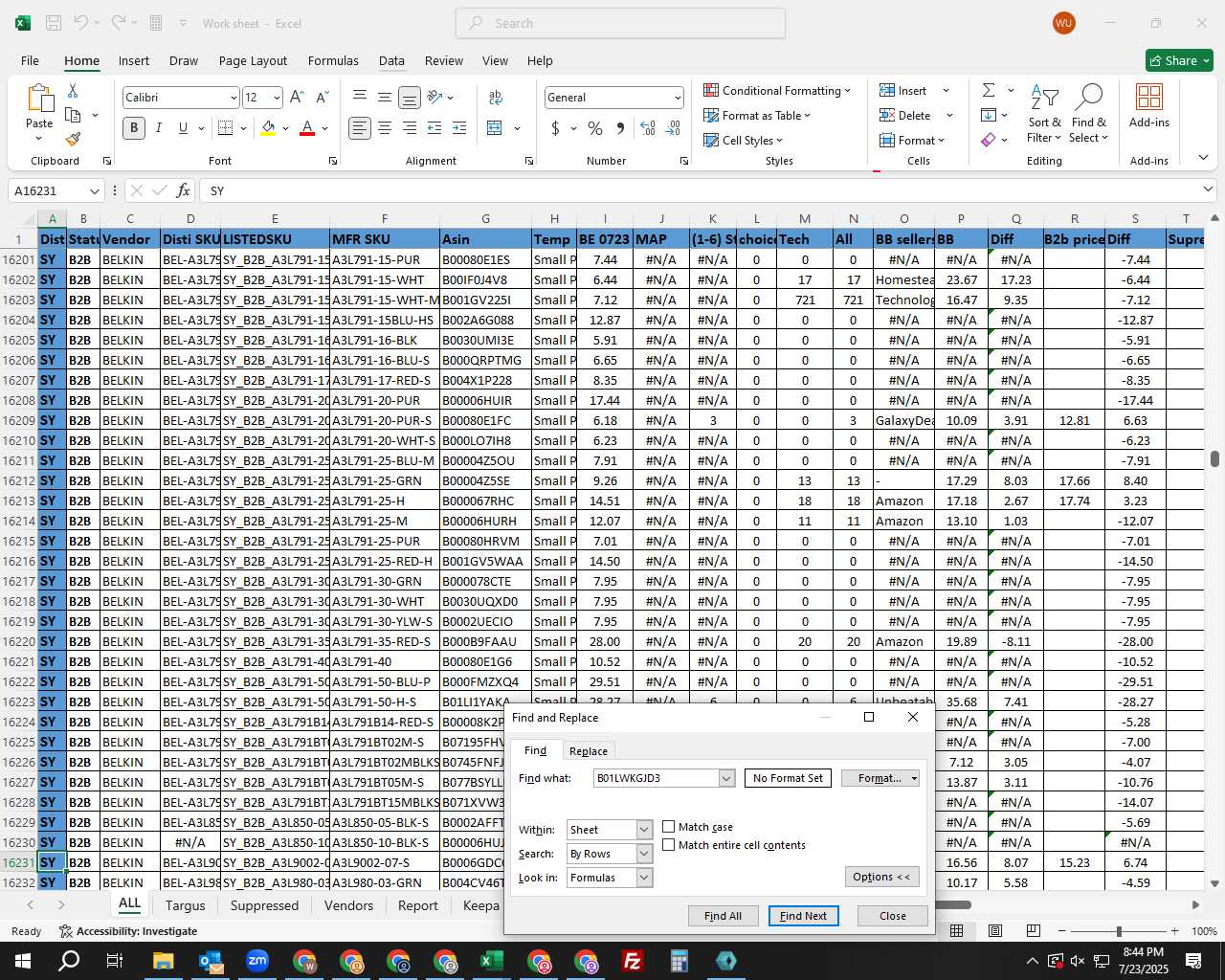Apply Accounting Number Format dollar icon
The image size is (1225, 980).
click(556, 127)
